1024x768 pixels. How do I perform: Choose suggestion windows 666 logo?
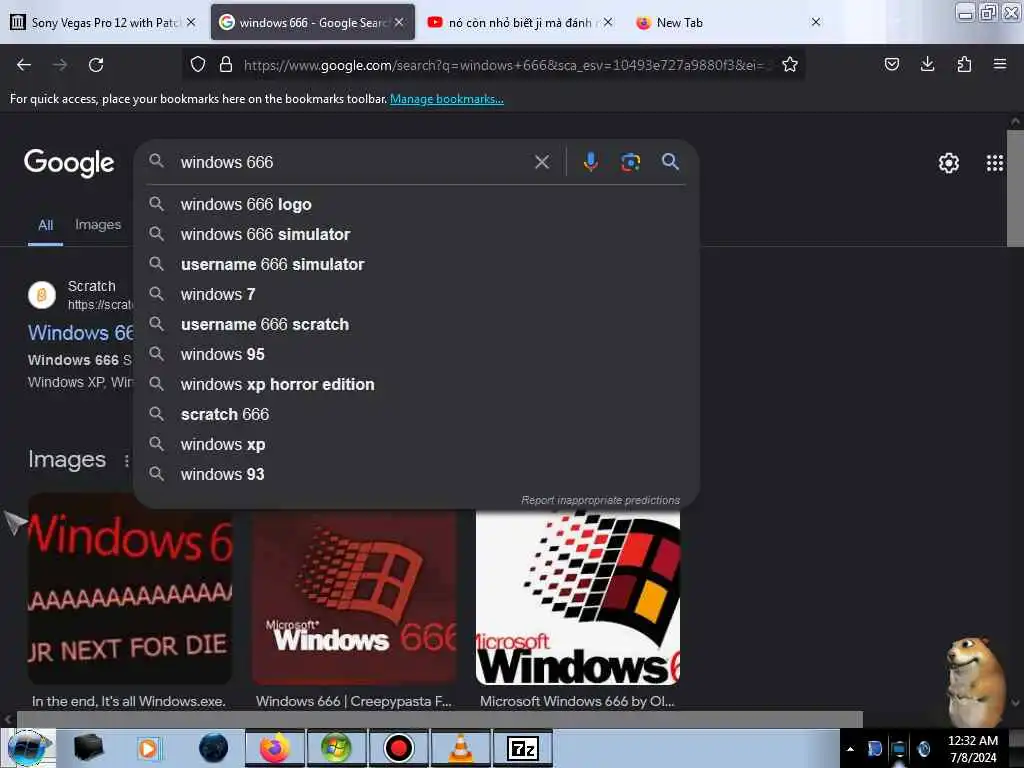click(x=417, y=204)
